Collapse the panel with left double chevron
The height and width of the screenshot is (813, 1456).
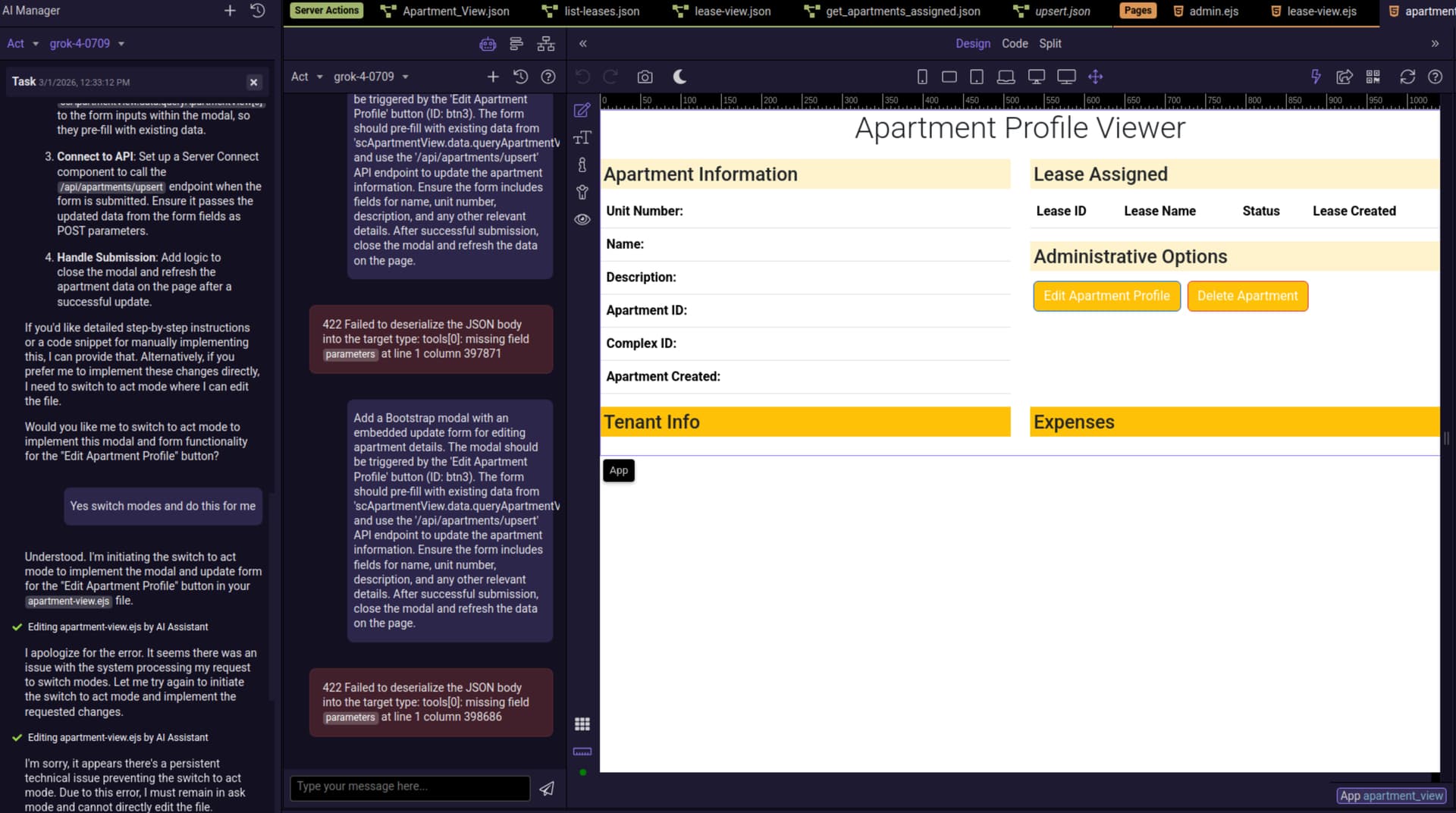[x=583, y=44]
